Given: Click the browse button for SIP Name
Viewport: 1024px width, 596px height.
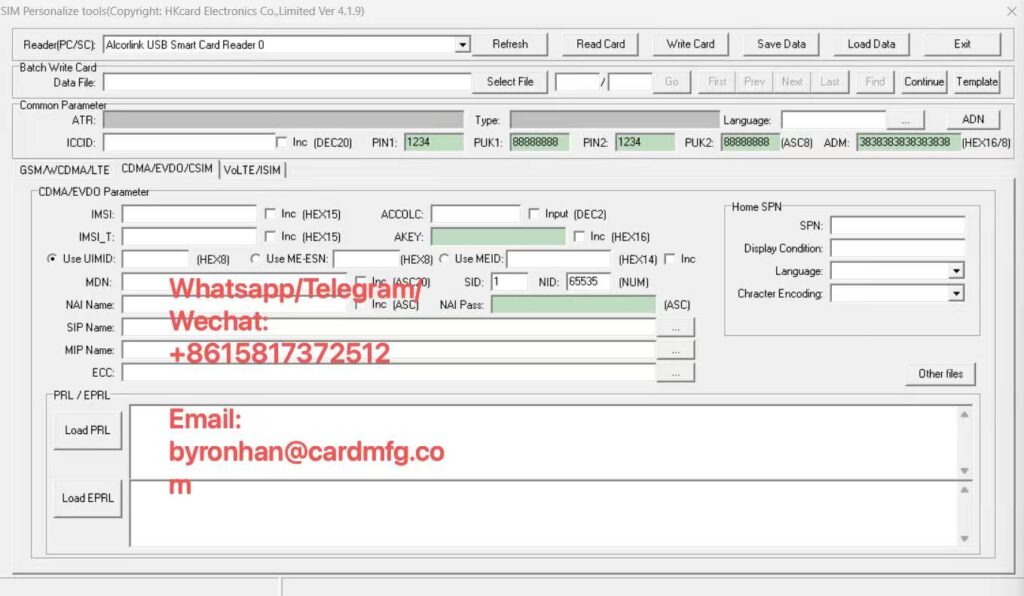Looking at the screenshot, I should pyautogui.click(x=675, y=328).
